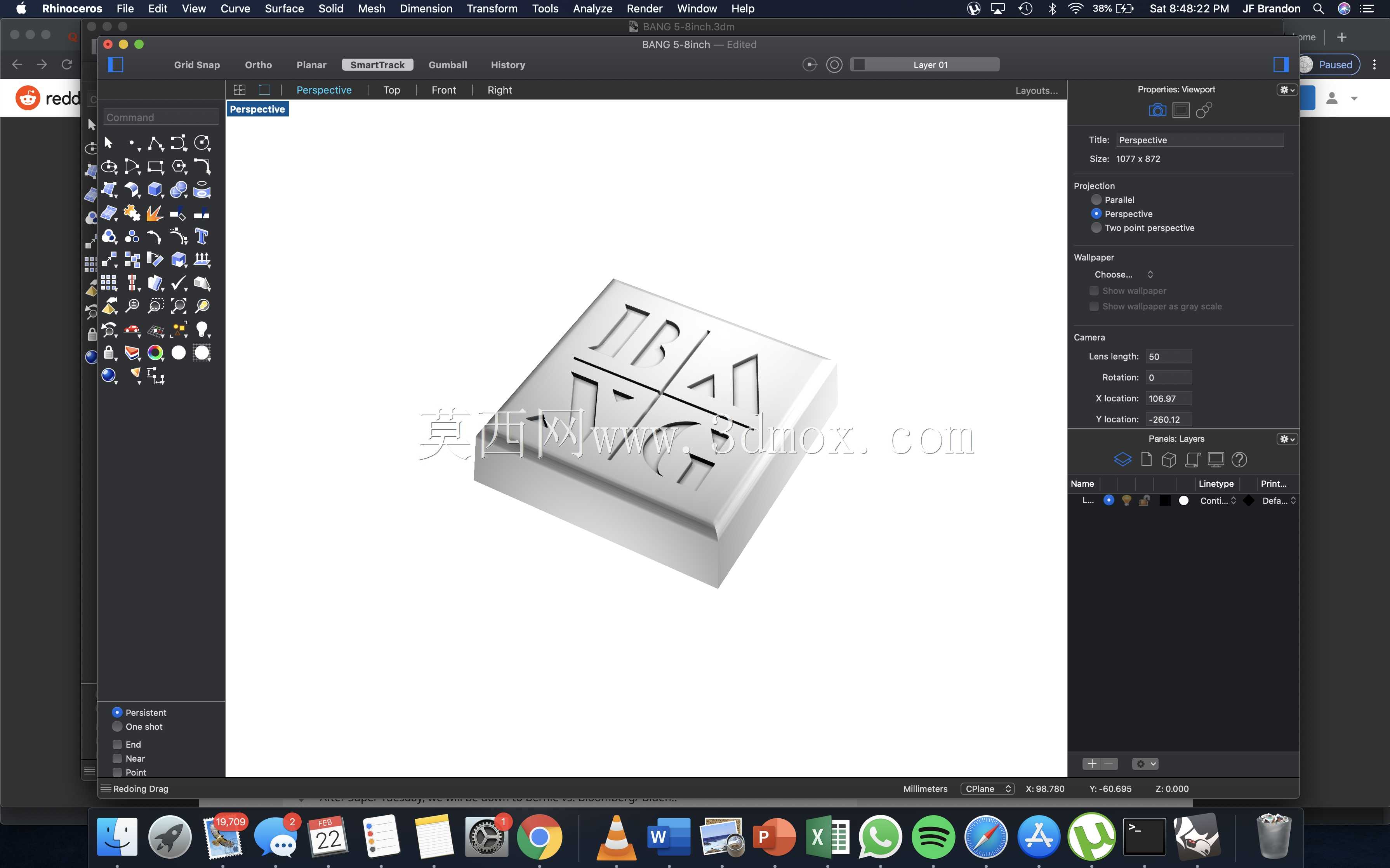The image size is (1390, 868).
Task: Open the box-shaped Object Properties panel icon
Action: coord(1169,459)
